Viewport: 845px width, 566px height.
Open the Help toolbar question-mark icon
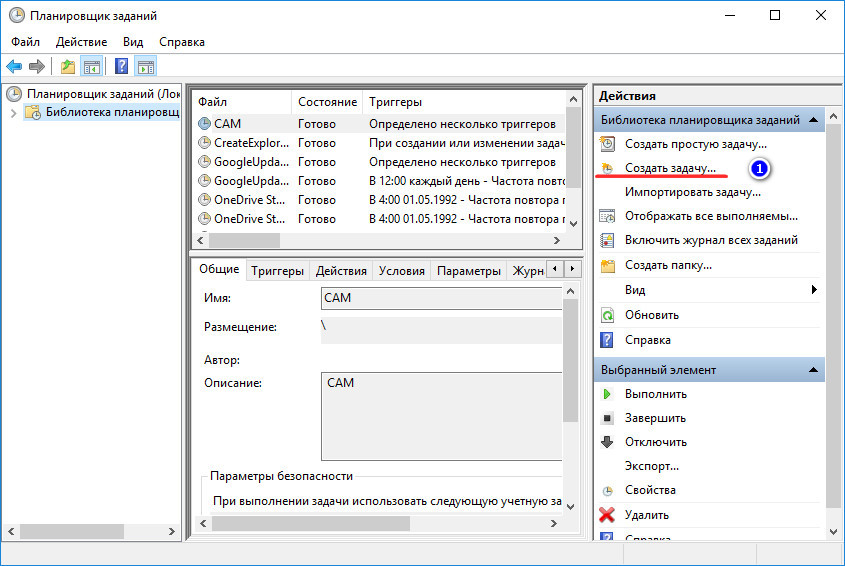(122, 66)
